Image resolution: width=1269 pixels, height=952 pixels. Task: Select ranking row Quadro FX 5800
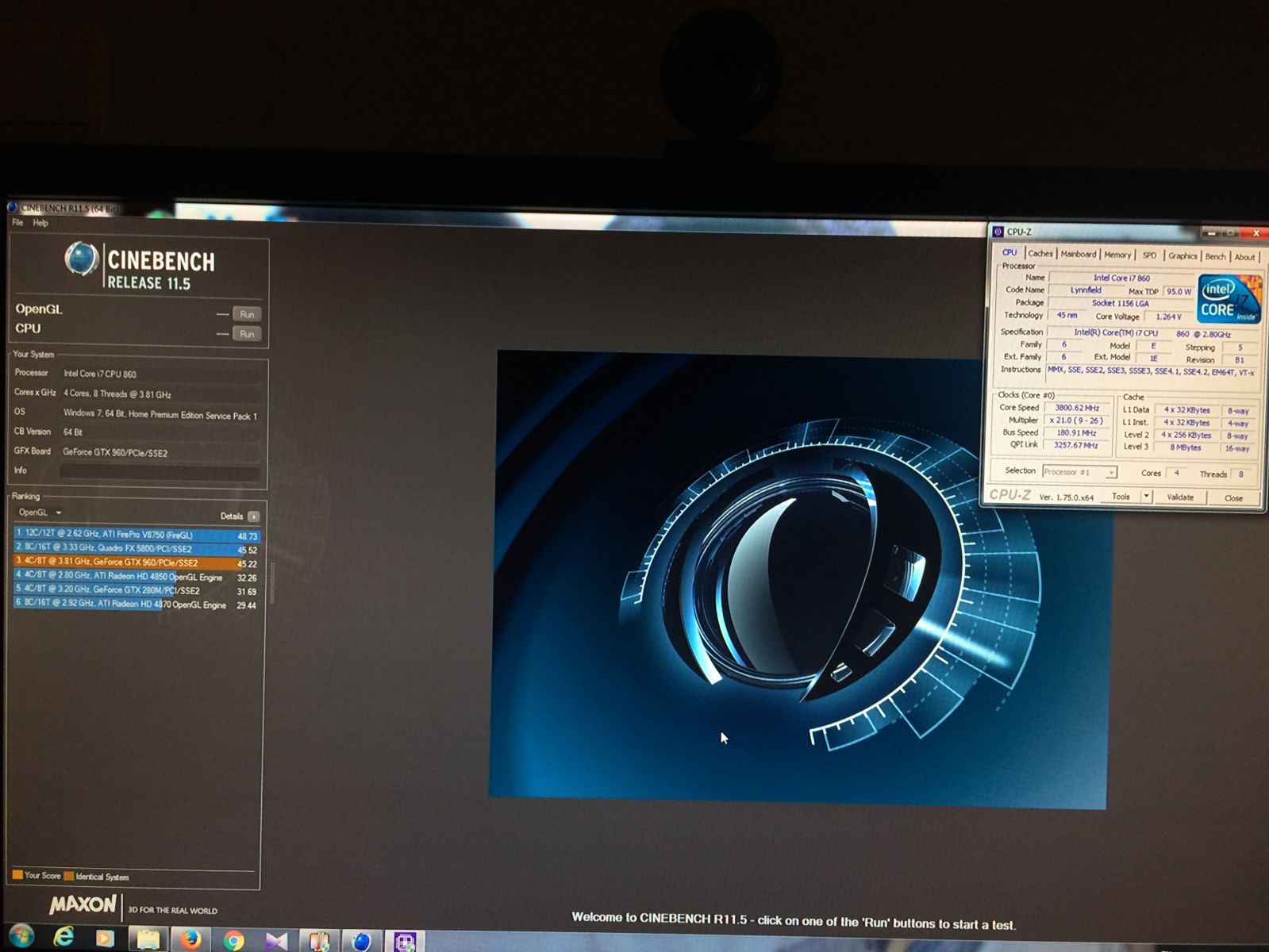[137, 549]
